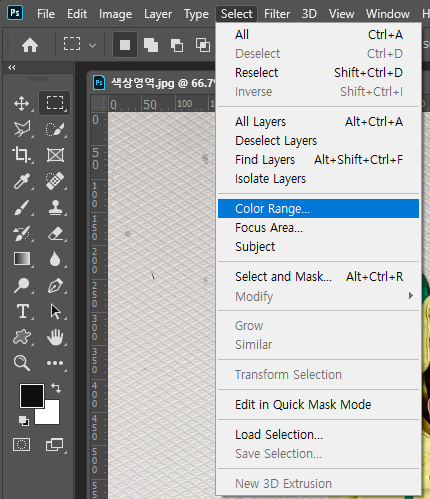The height and width of the screenshot is (499, 430).
Task: Select the History Brush tool
Action: [x=21, y=233]
